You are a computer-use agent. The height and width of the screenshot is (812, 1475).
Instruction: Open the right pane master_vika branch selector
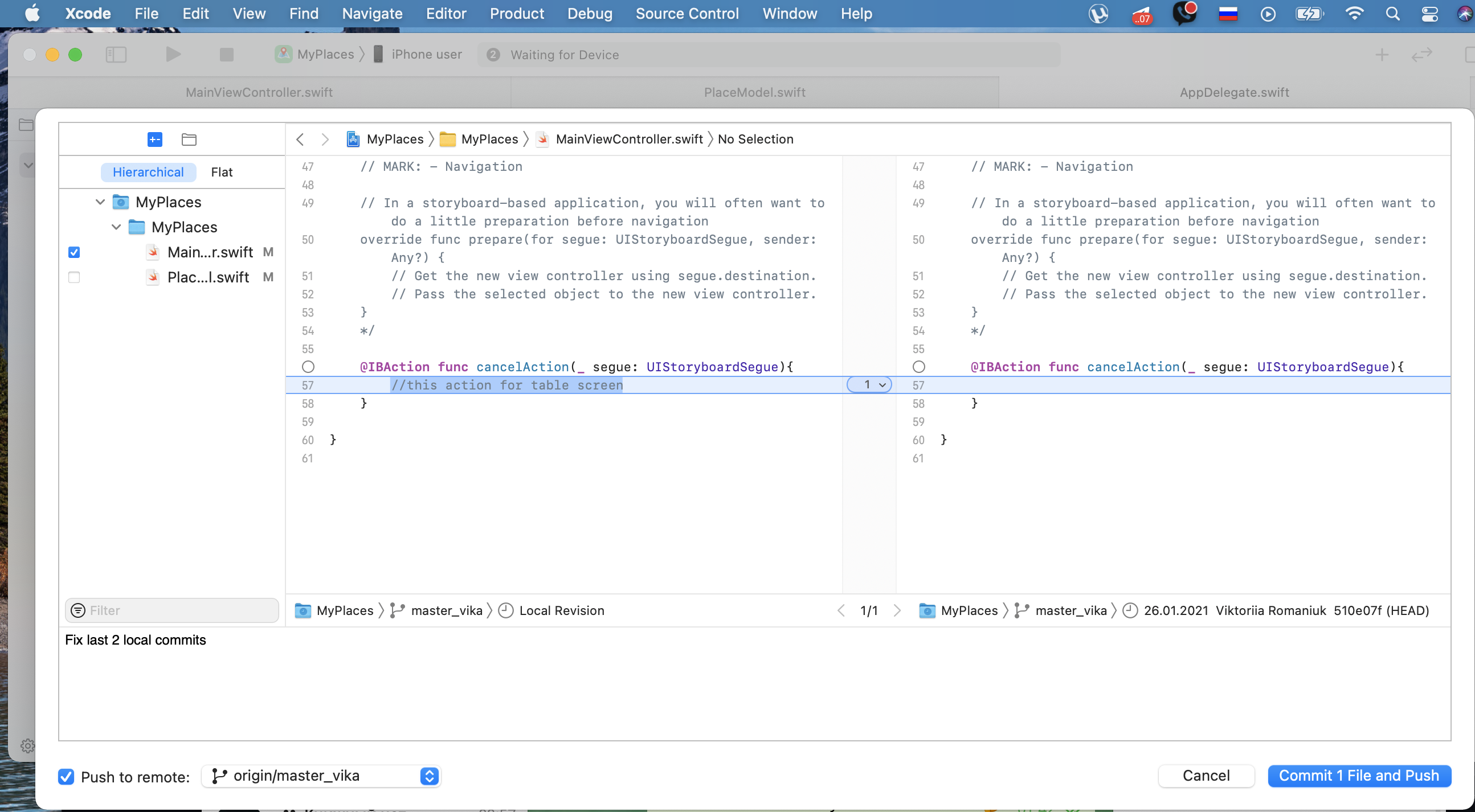tap(1061, 610)
